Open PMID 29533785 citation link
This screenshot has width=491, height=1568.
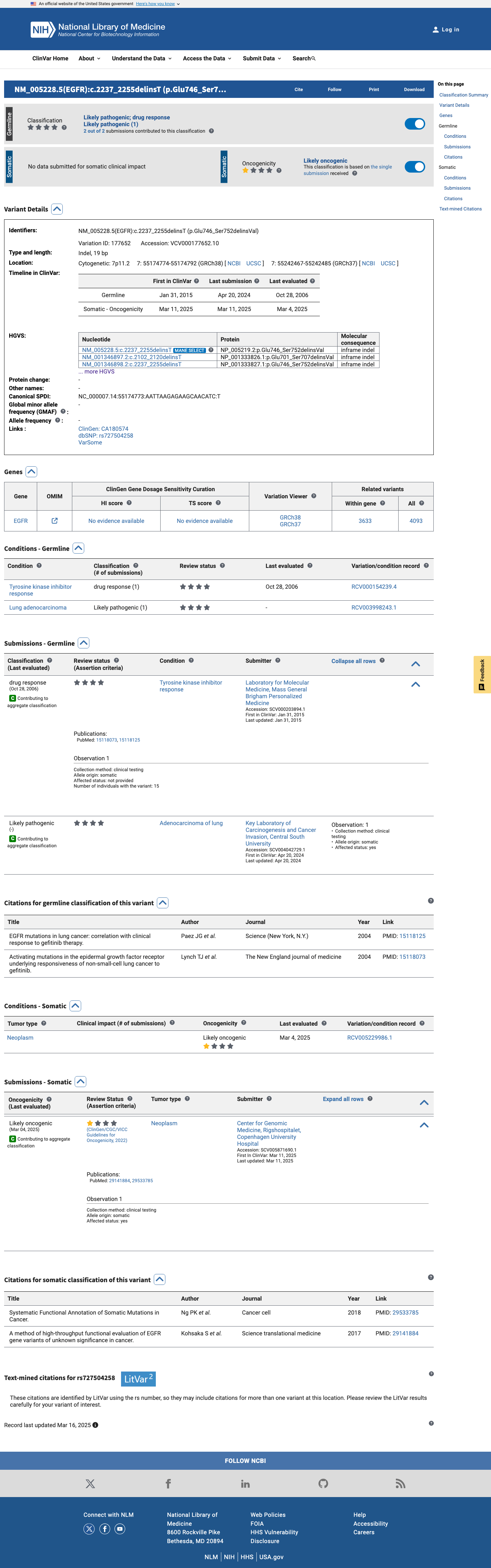(x=405, y=1313)
